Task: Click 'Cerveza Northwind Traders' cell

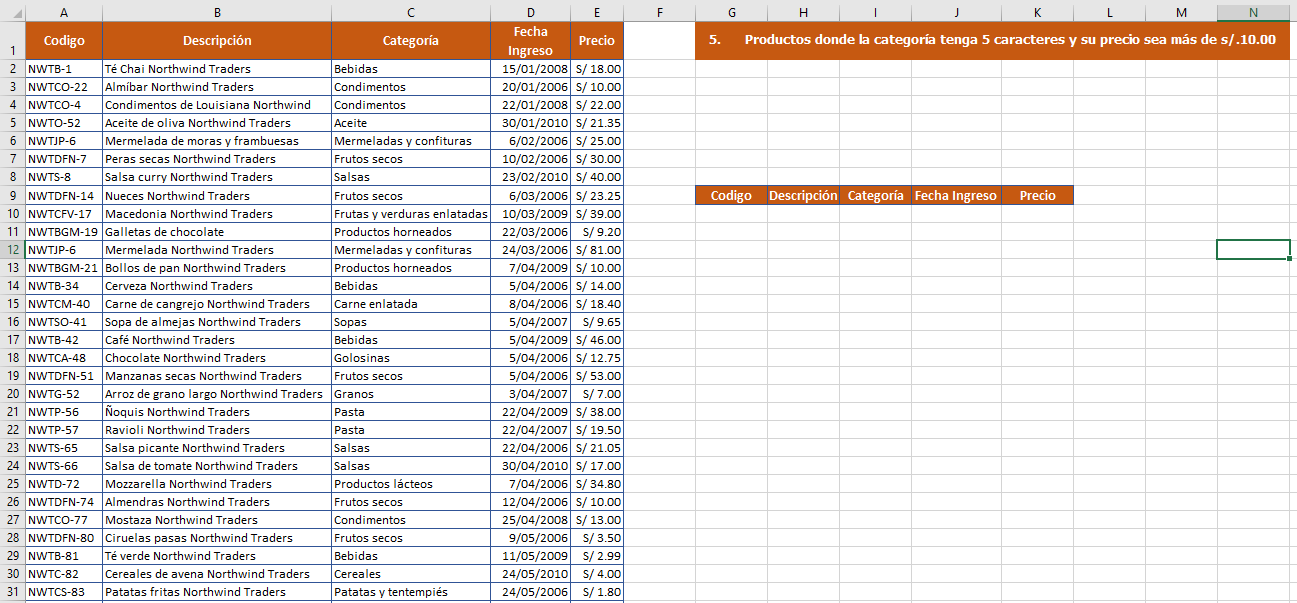Action: [x=217, y=286]
